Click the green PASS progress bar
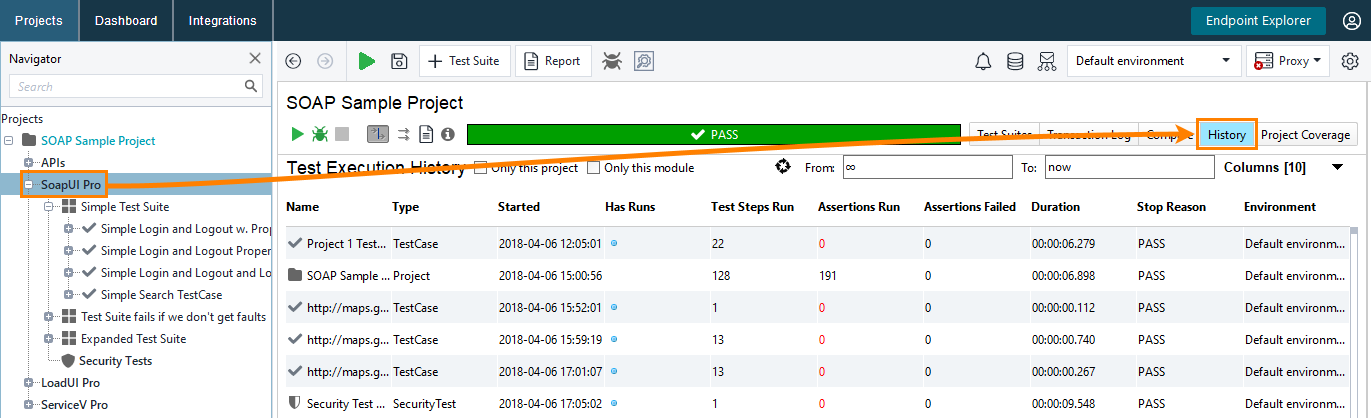This screenshot has height=418, width=1371. point(713,135)
